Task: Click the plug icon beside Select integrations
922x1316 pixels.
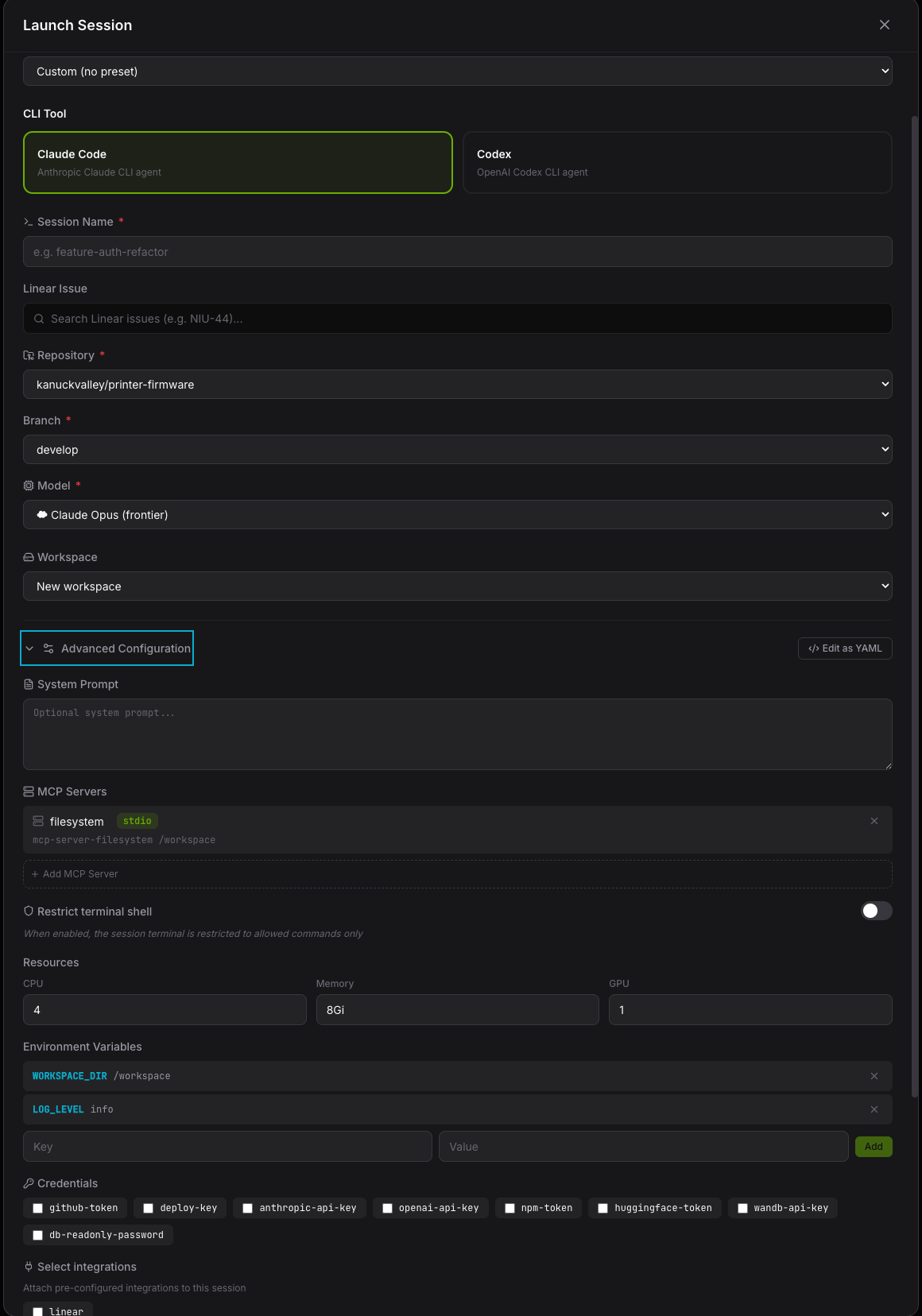Action: click(29, 1267)
